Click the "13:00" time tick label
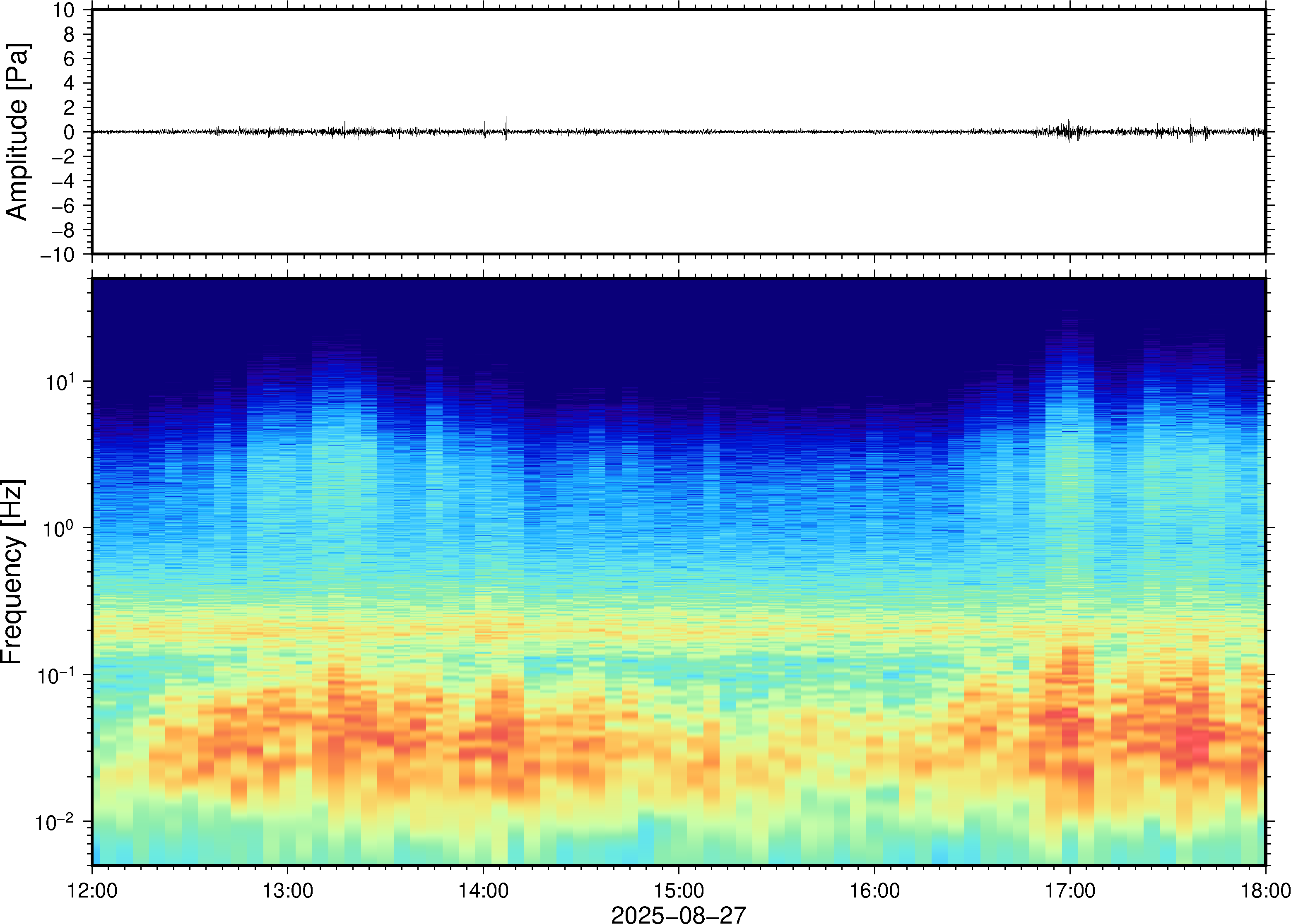Screen dimensions: 1291x924 (287, 890)
